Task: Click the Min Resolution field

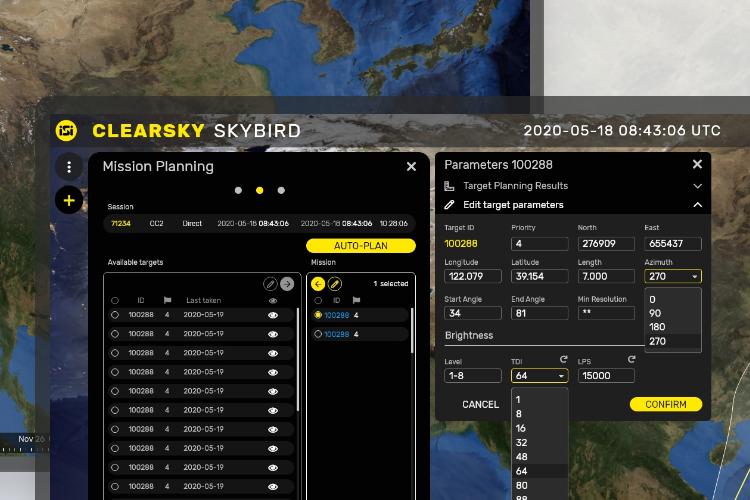Action: click(606, 313)
